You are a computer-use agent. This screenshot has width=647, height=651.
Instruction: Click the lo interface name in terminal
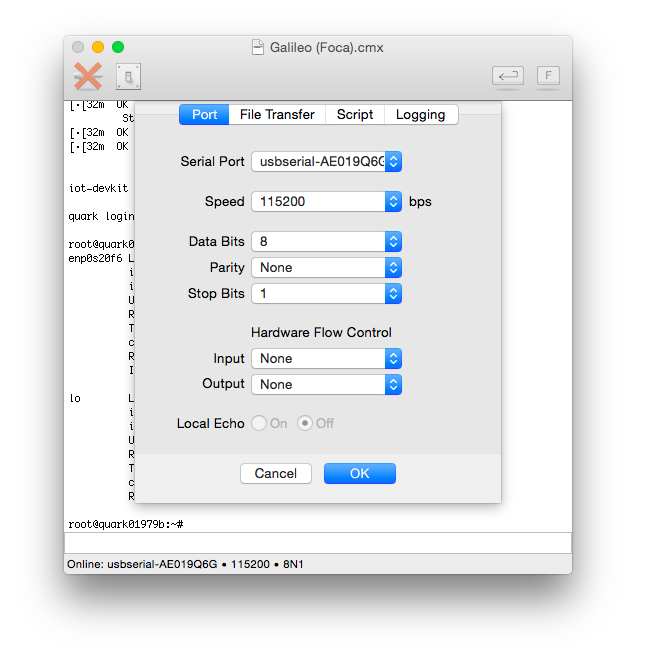pos(75,399)
